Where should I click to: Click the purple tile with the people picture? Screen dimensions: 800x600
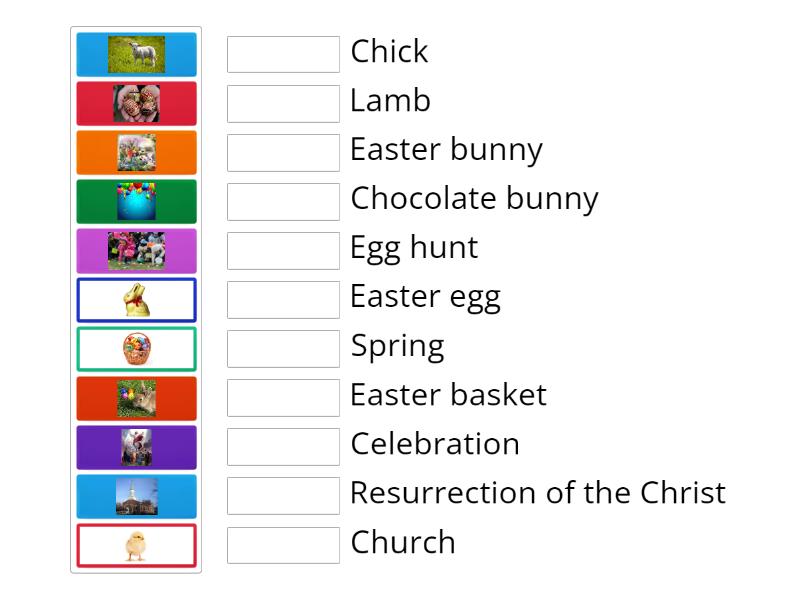[137, 447]
